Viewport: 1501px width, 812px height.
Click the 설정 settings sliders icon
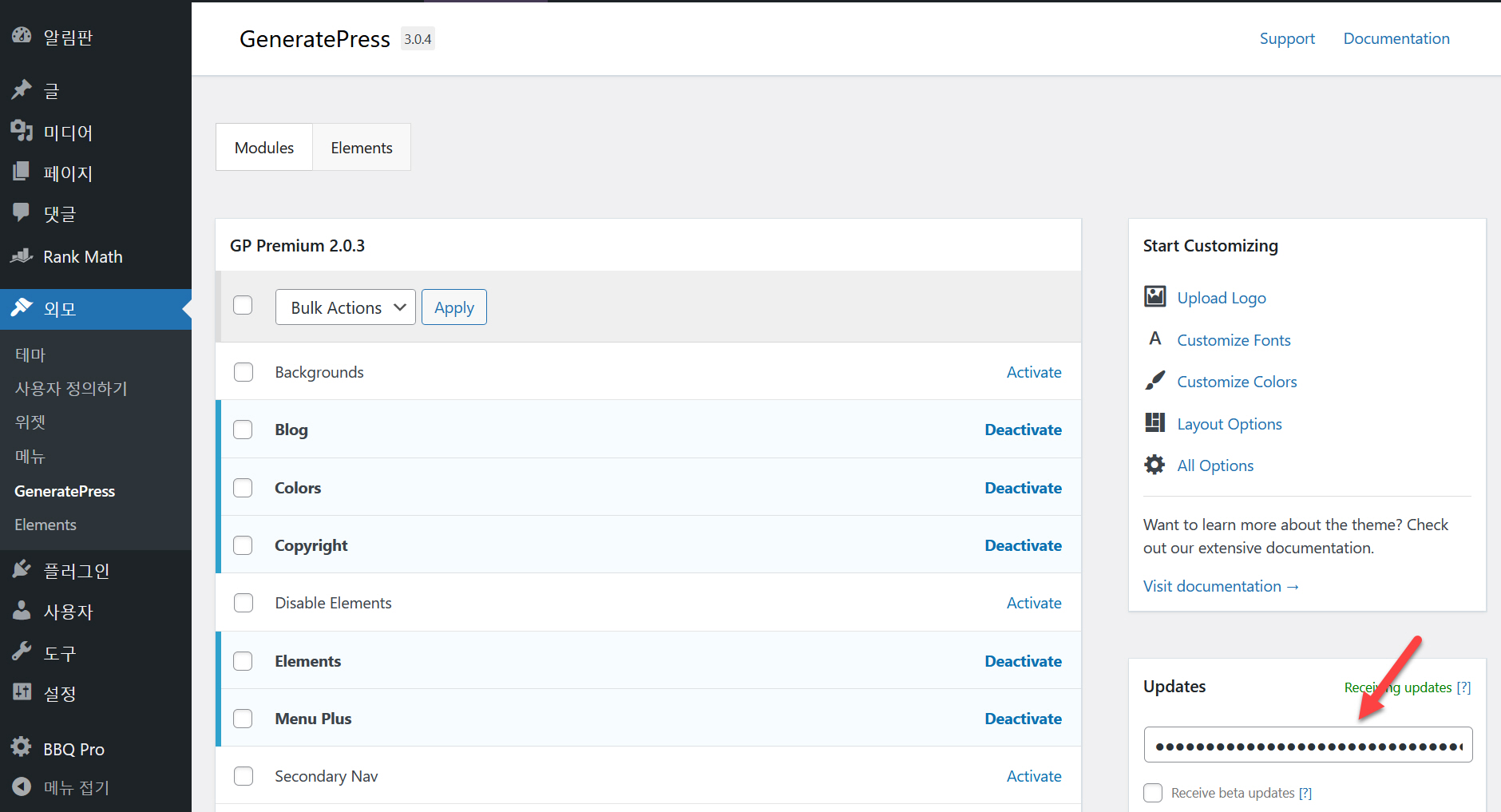click(x=22, y=692)
